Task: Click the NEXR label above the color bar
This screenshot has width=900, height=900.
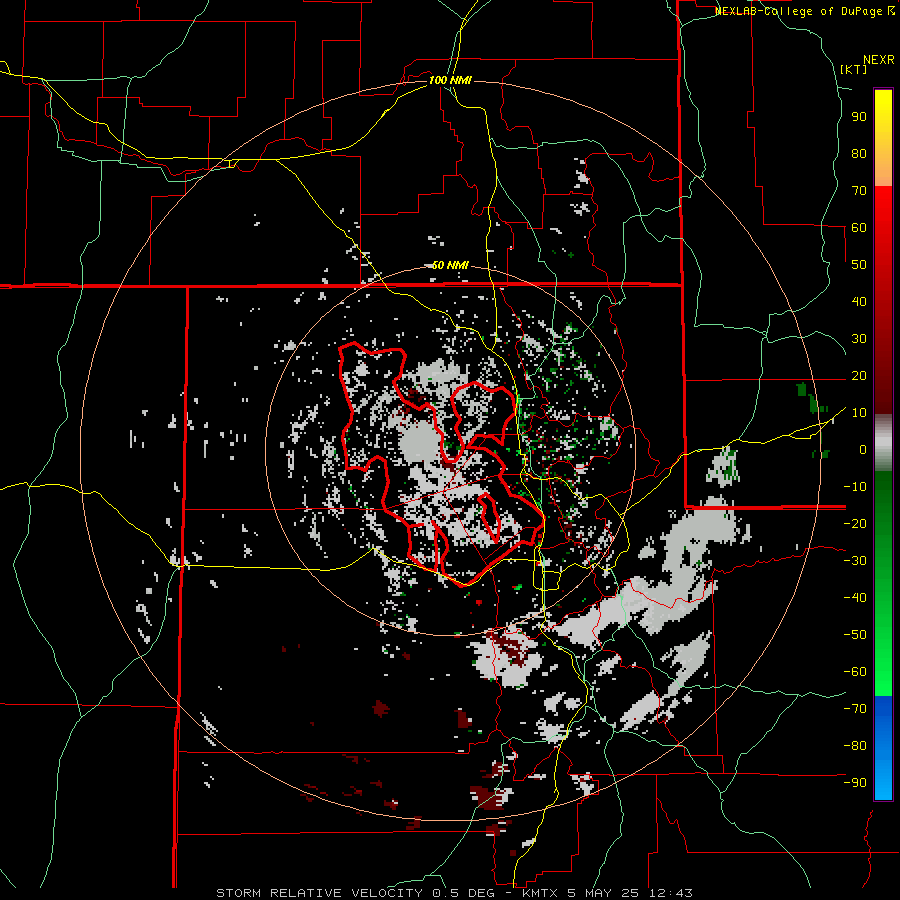Action: tap(879, 59)
